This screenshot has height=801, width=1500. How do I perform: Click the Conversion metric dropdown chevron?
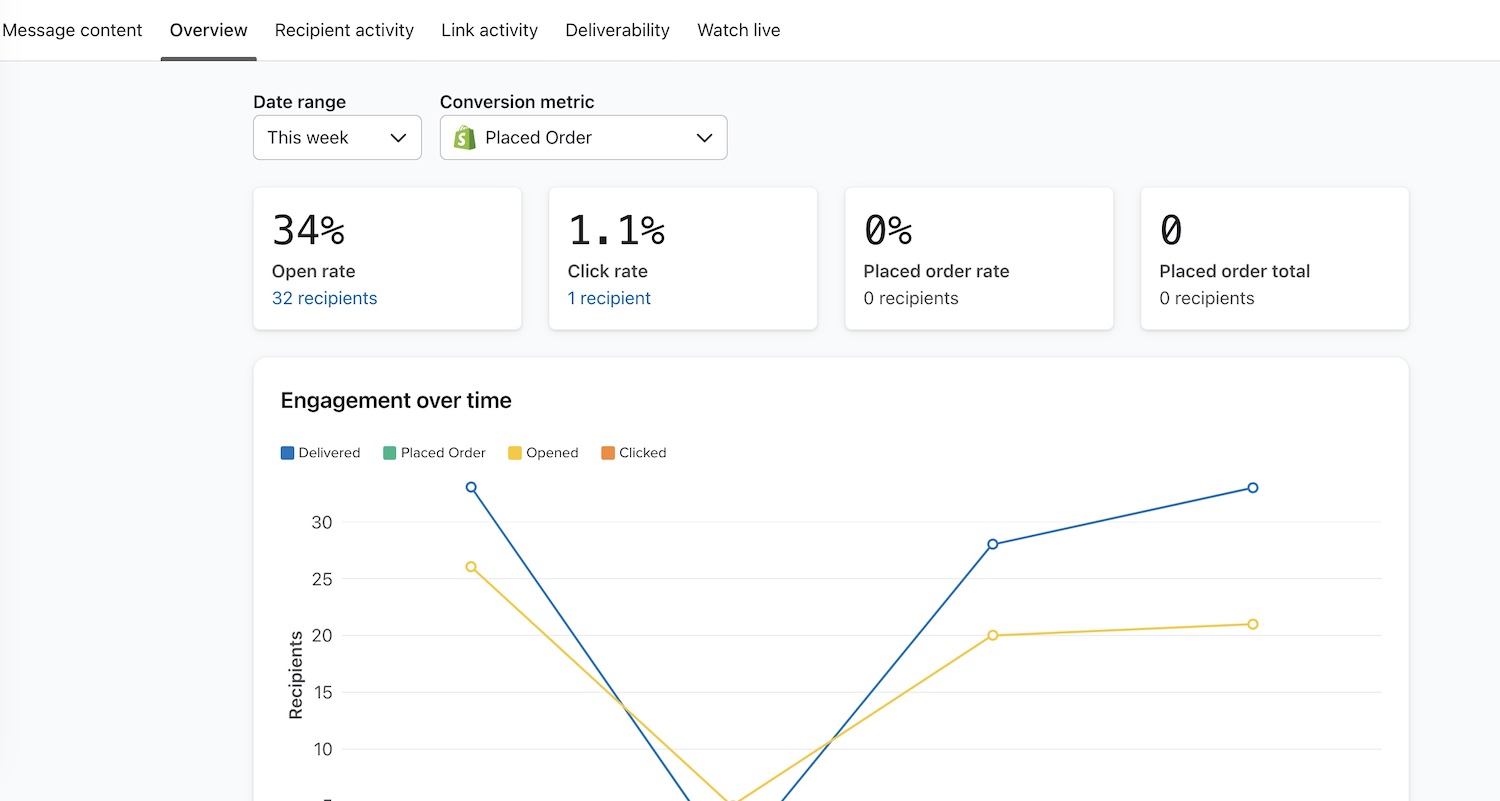(x=705, y=137)
